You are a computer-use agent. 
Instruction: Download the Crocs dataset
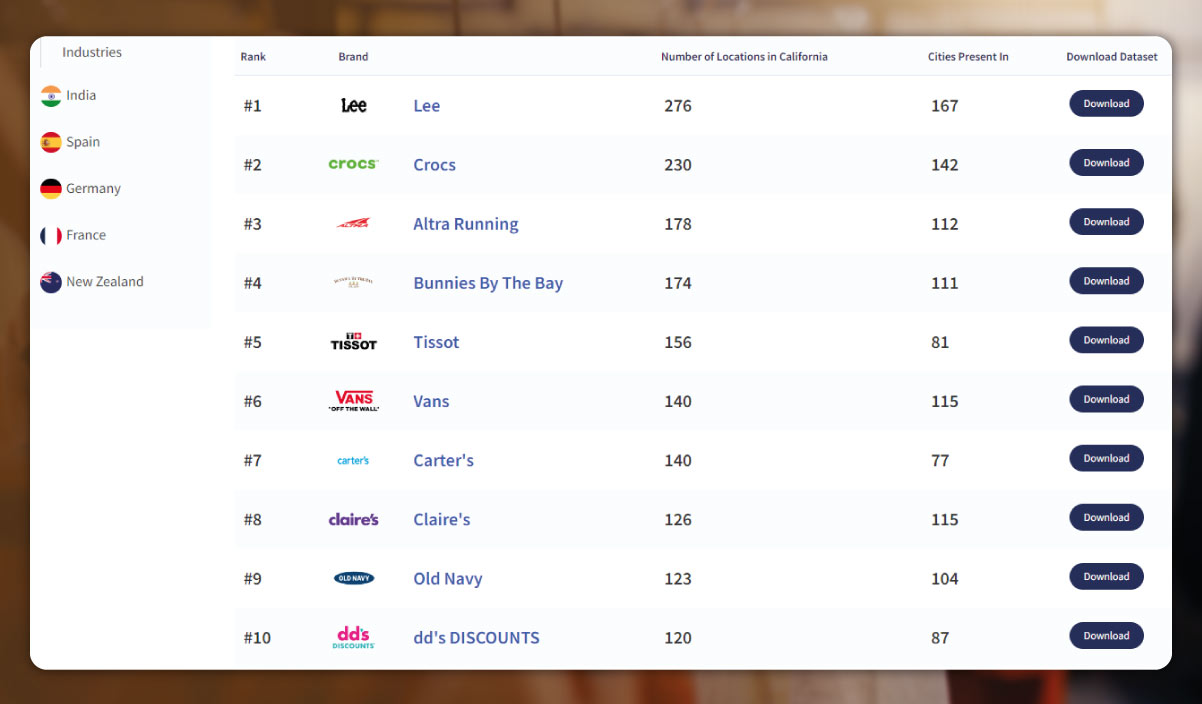point(1106,163)
